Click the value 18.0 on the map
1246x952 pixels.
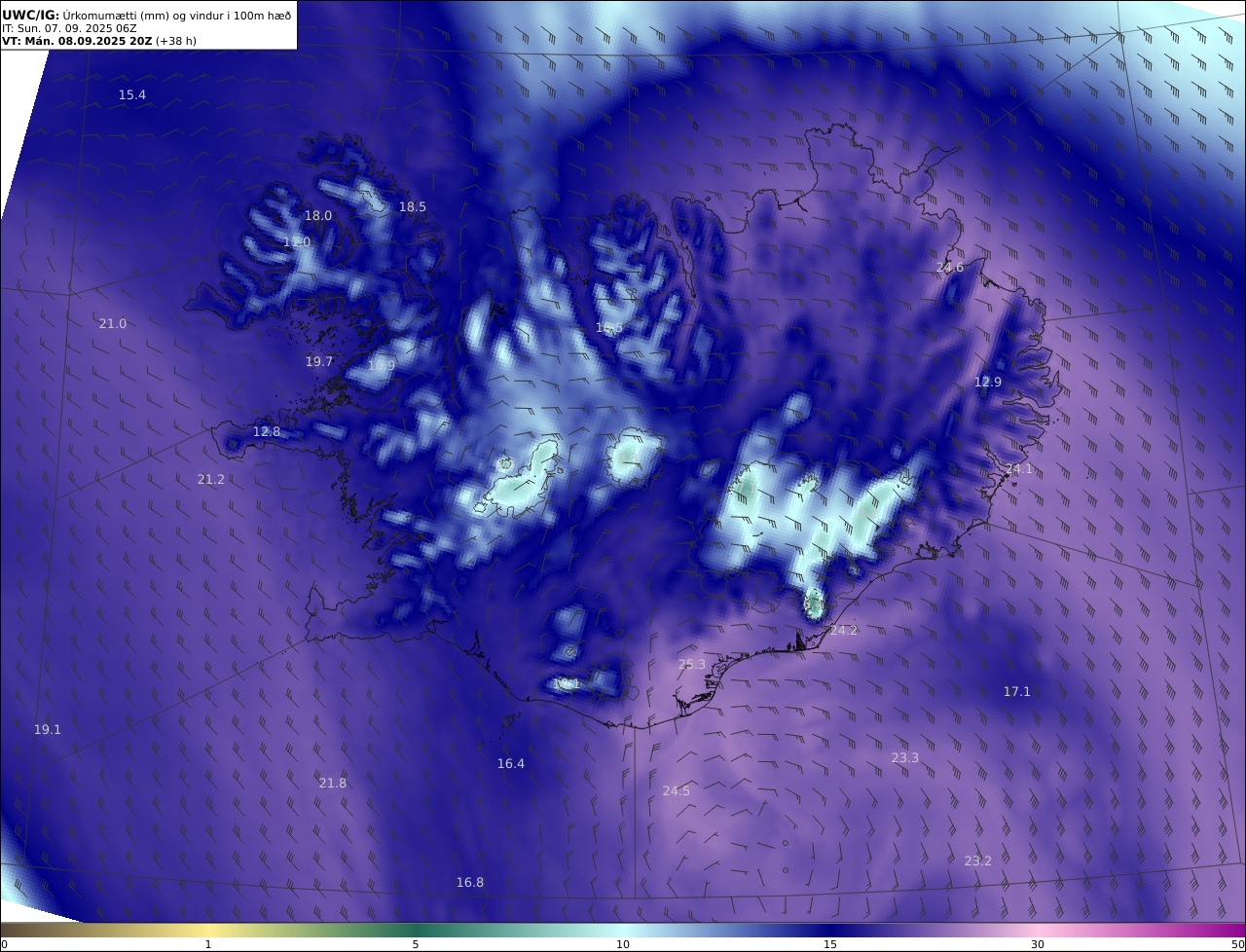point(318,215)
